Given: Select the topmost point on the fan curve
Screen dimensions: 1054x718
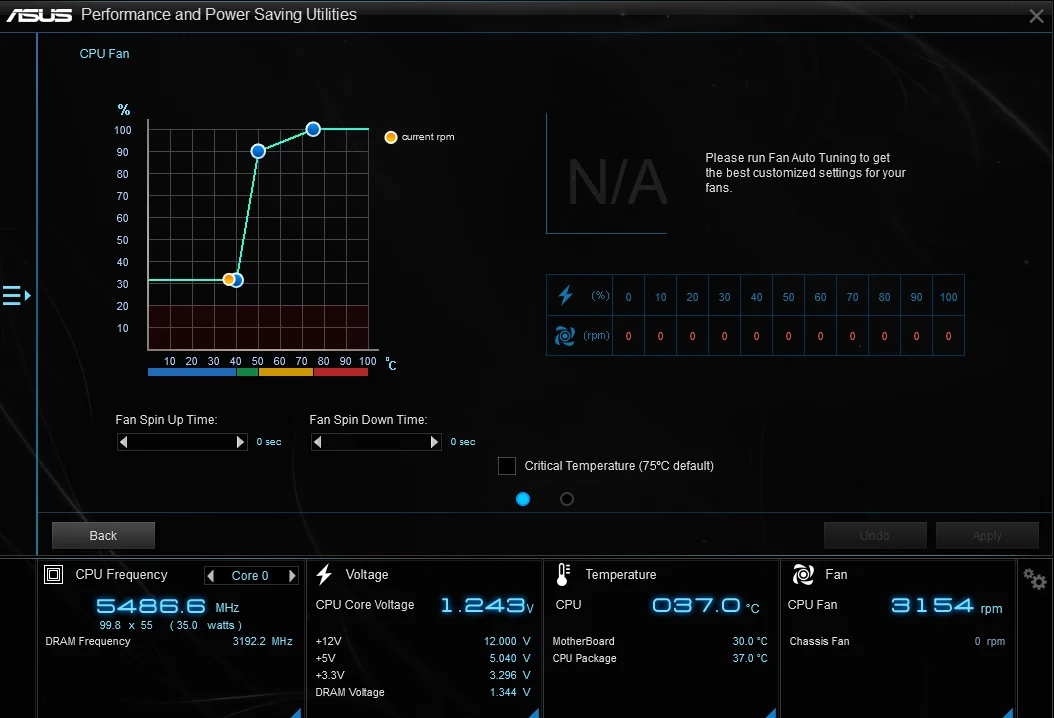Looking at the screenshot, I should [x=313, y=129].
